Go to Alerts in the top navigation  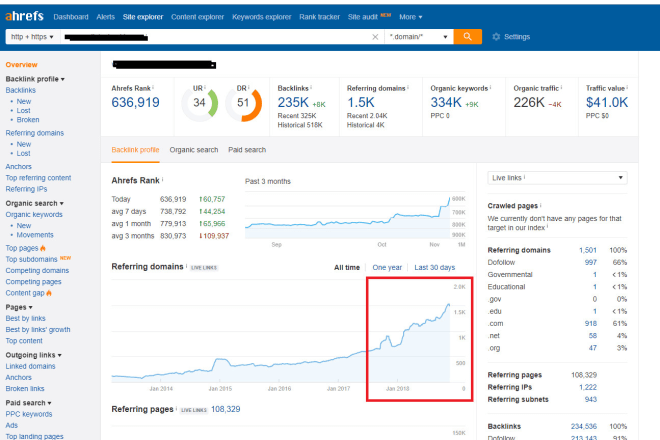click(x=105, y=17)
